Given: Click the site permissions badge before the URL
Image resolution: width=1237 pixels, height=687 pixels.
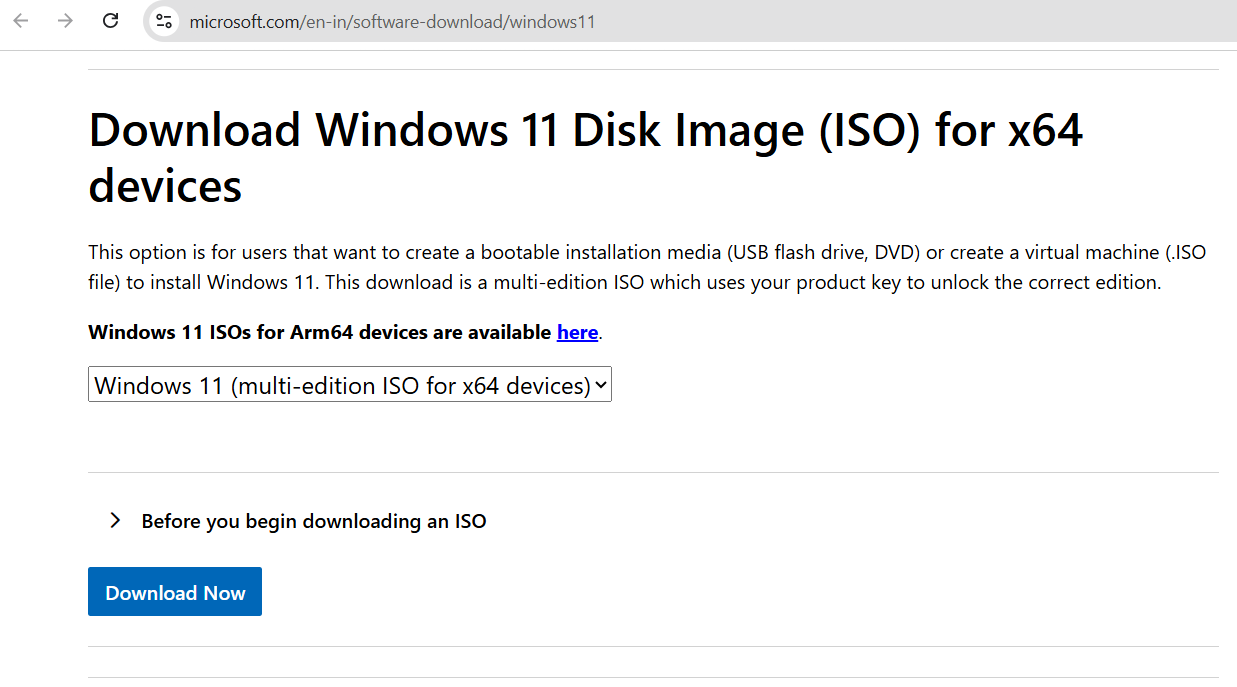Looking at the screenshot, I should pyautogui.click(x=162, y=21).
